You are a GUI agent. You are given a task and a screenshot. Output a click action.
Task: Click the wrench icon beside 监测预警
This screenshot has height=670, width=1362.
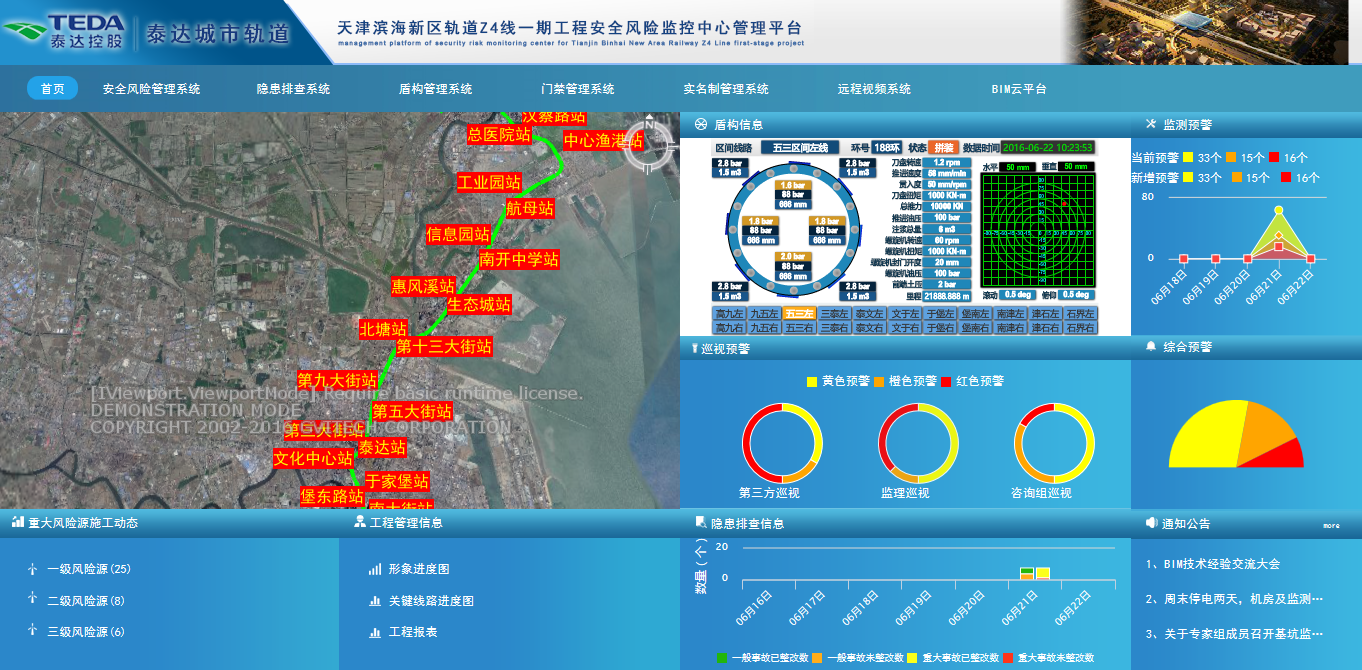[x=1150, y=125]
